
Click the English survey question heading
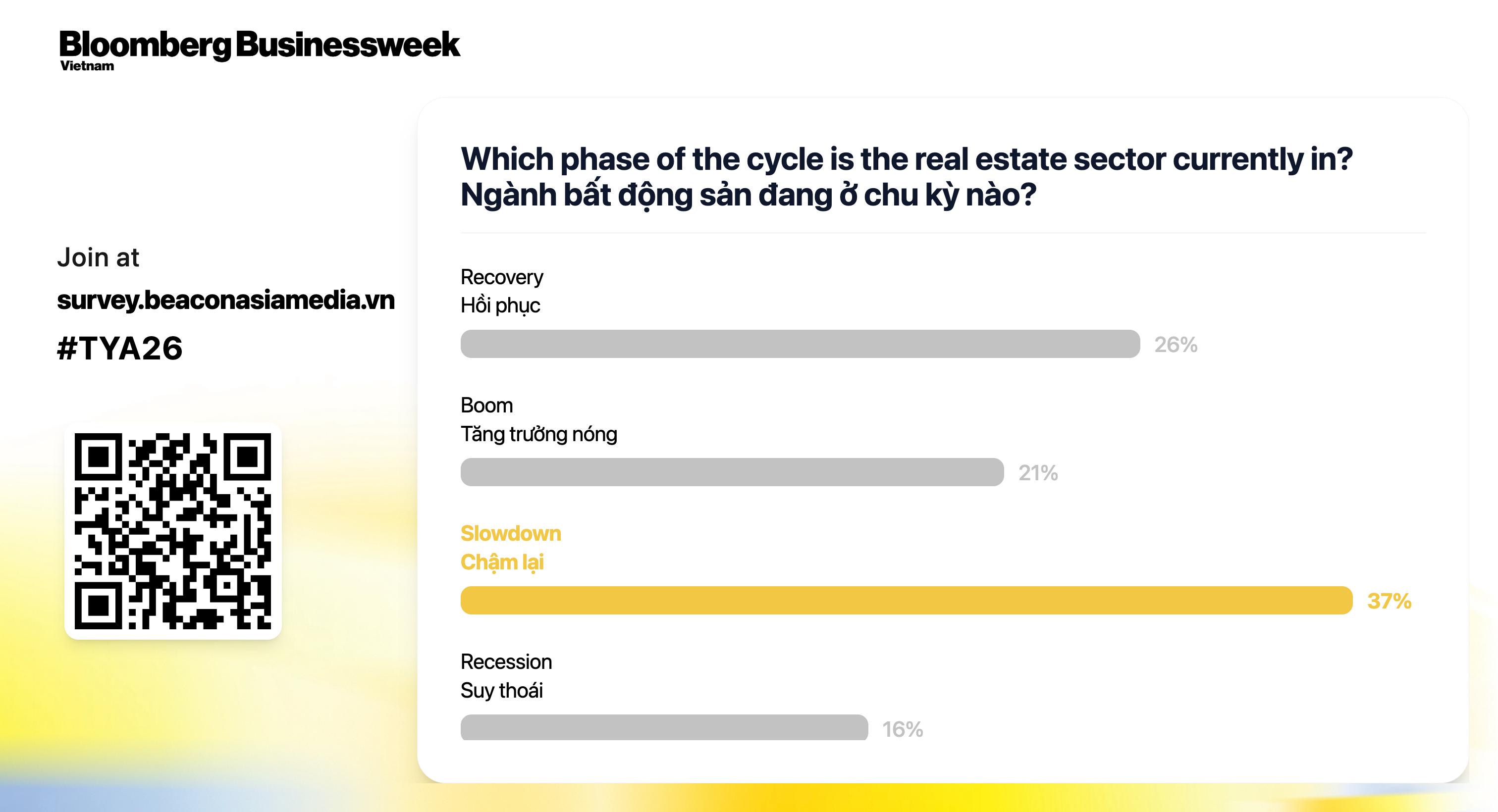906,159
